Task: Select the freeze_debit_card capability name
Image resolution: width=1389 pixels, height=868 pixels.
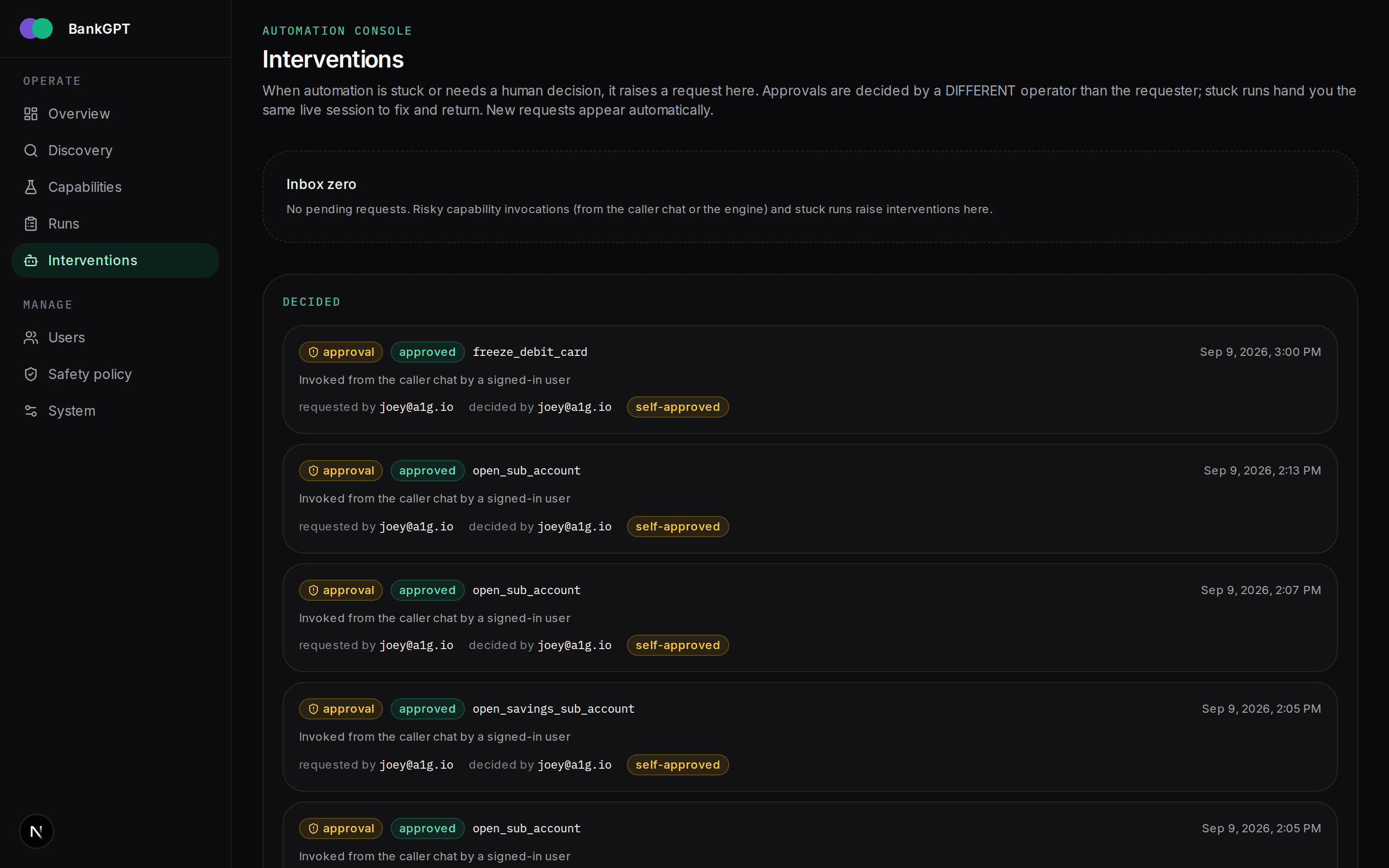Action: click(530, 352)
